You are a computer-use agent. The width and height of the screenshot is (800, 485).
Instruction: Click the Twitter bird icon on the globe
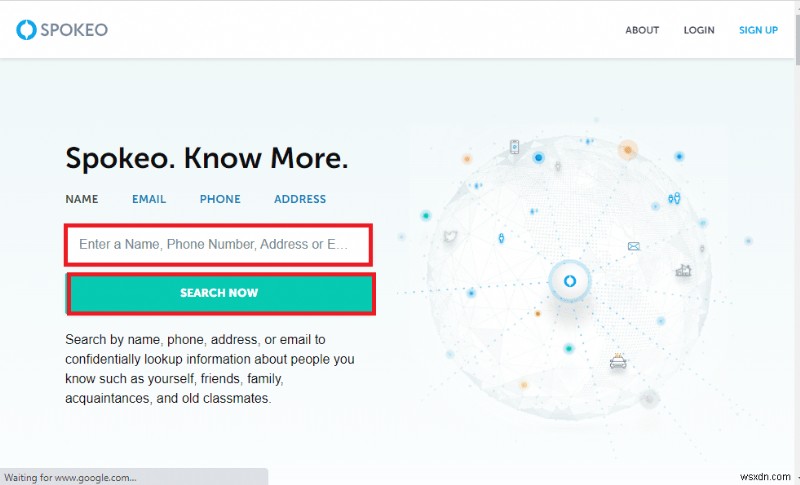[x=450, y=237]
